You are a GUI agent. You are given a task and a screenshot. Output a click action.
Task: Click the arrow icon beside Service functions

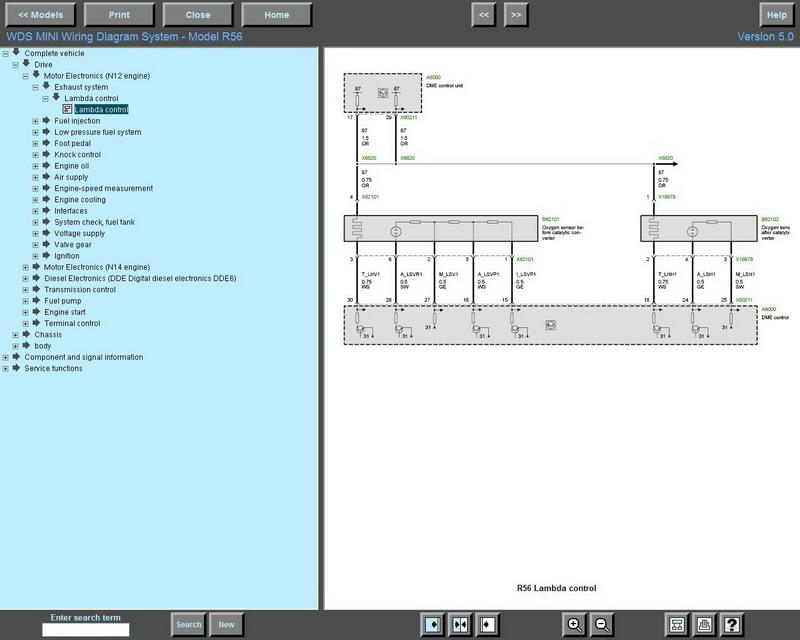click(x=16, y=368)
